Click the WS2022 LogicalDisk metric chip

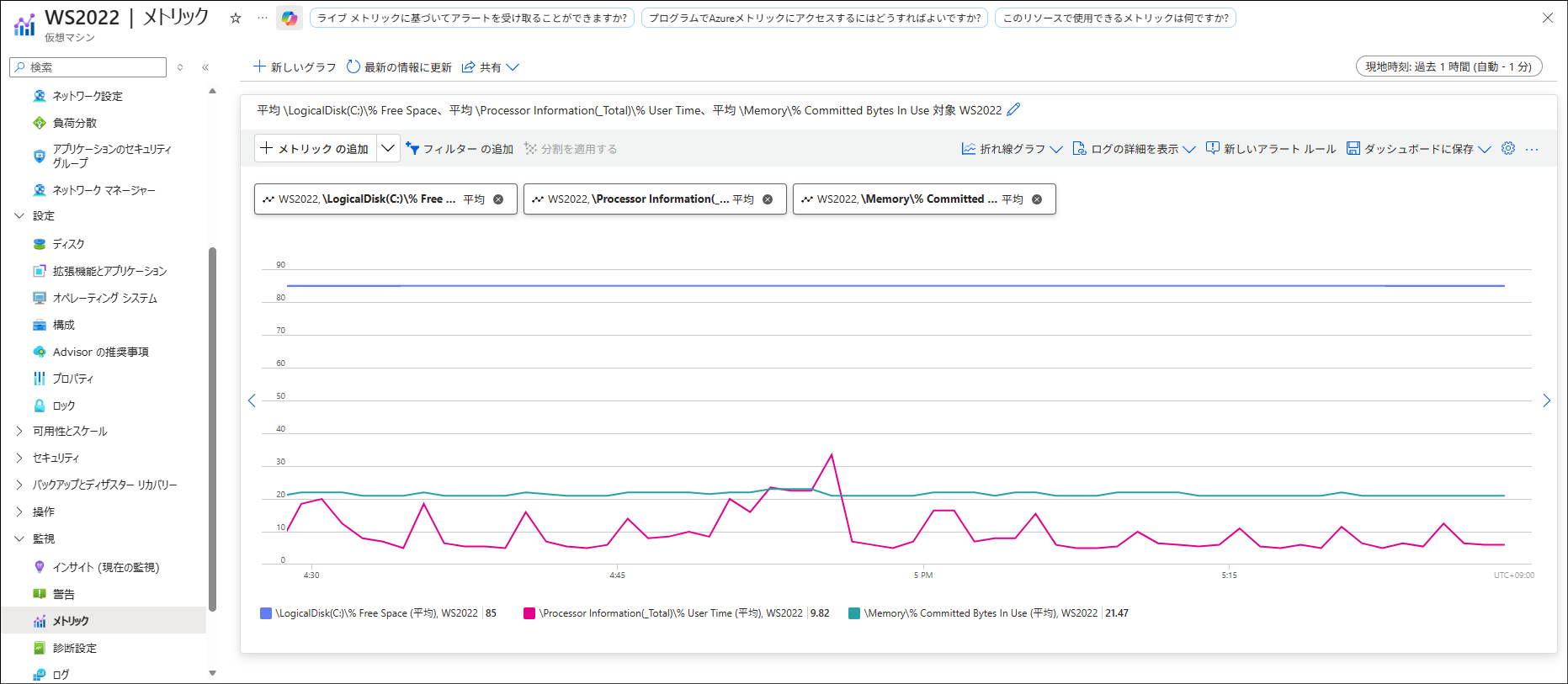point(385,199)
